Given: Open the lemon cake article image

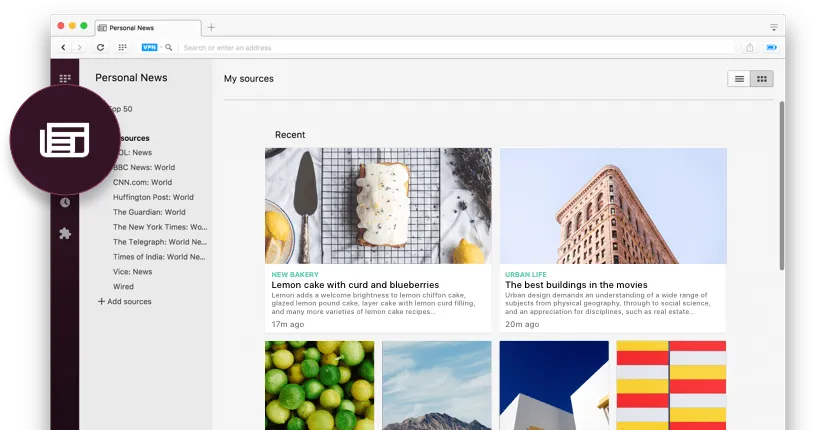Looking at the screenshot, I should [x=378, y=206].
